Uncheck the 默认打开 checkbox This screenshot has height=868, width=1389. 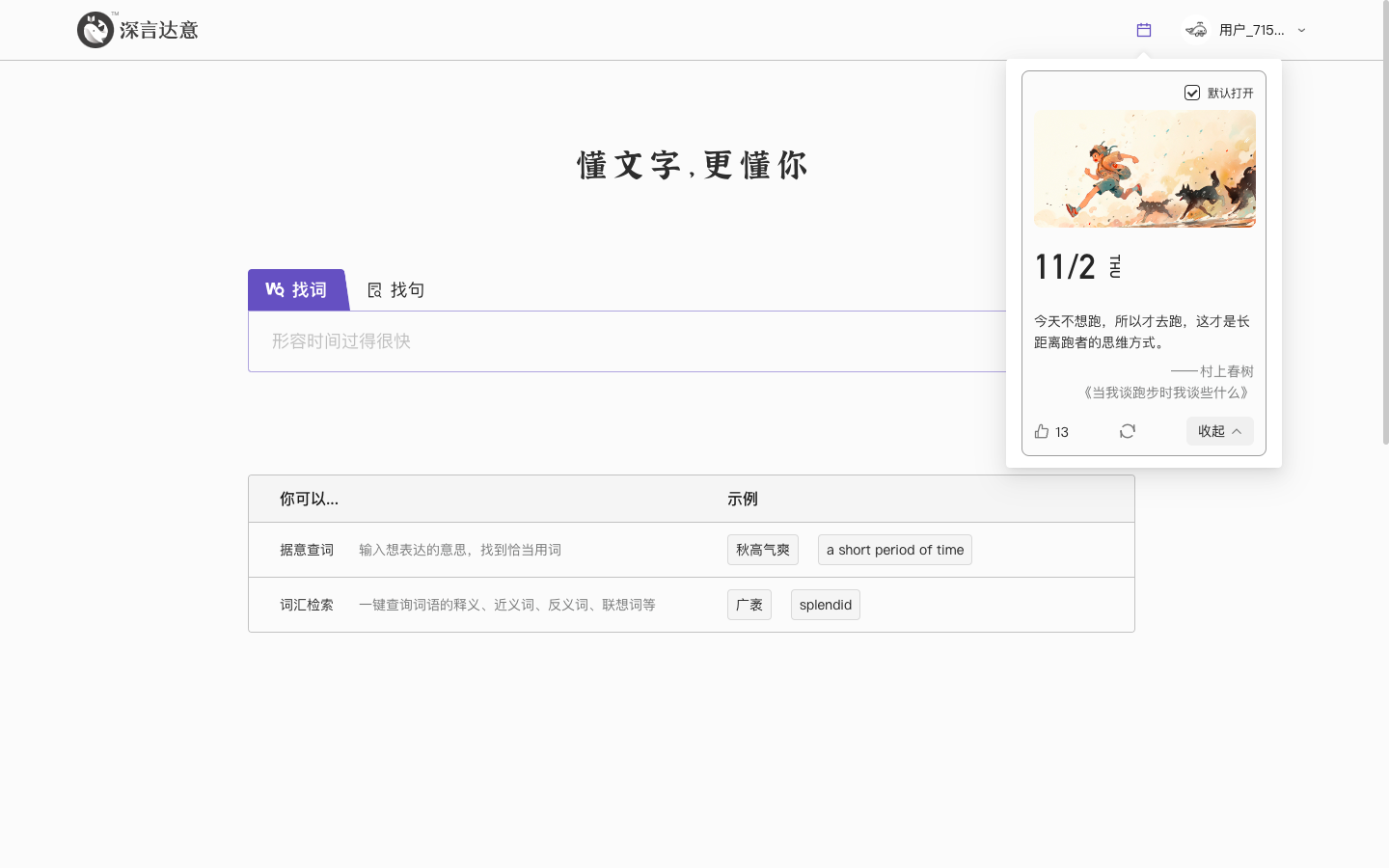tap(1192, 92)
